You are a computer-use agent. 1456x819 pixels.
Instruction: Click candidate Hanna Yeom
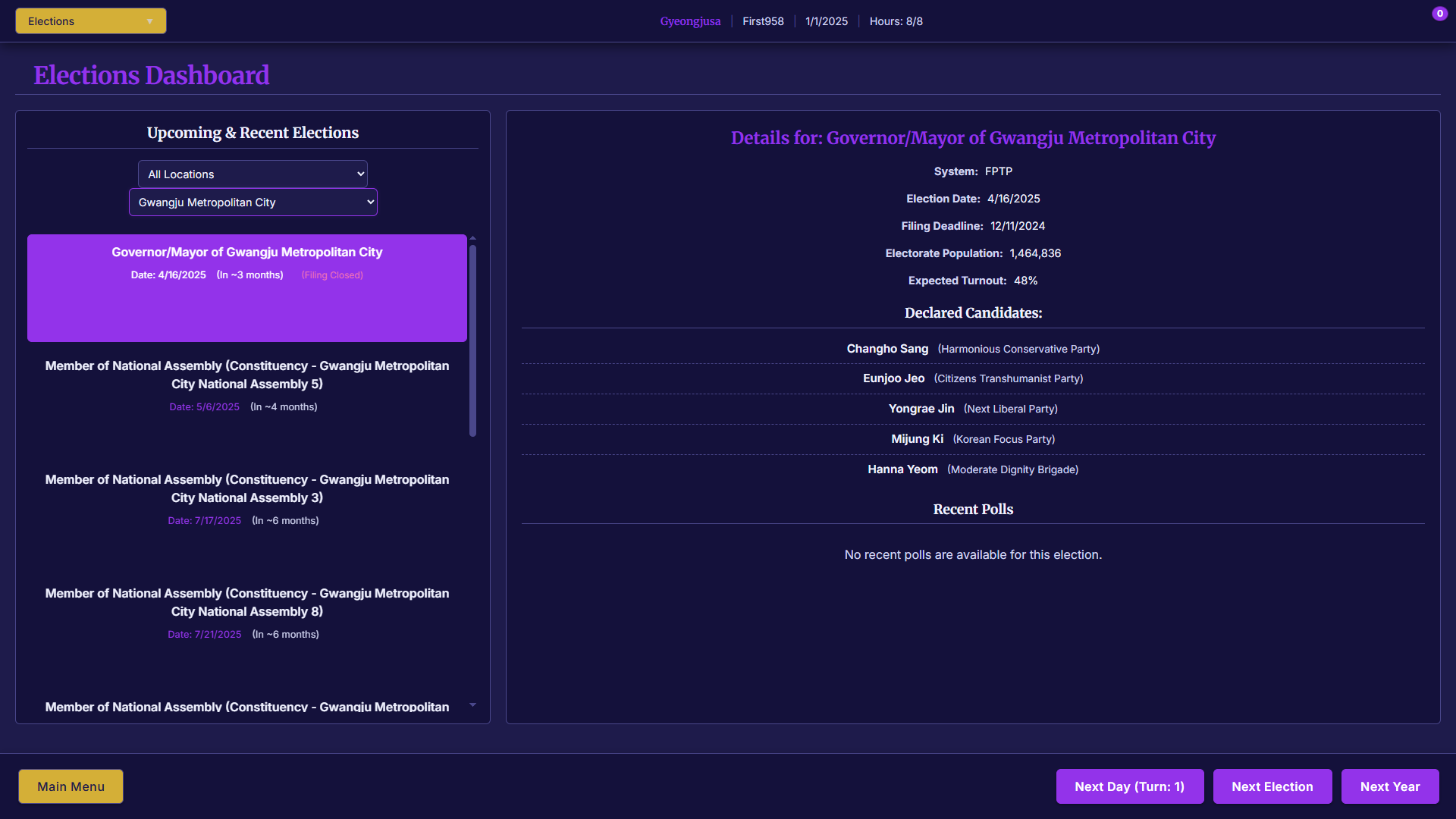pyautogui.click(x=902, y=469)
